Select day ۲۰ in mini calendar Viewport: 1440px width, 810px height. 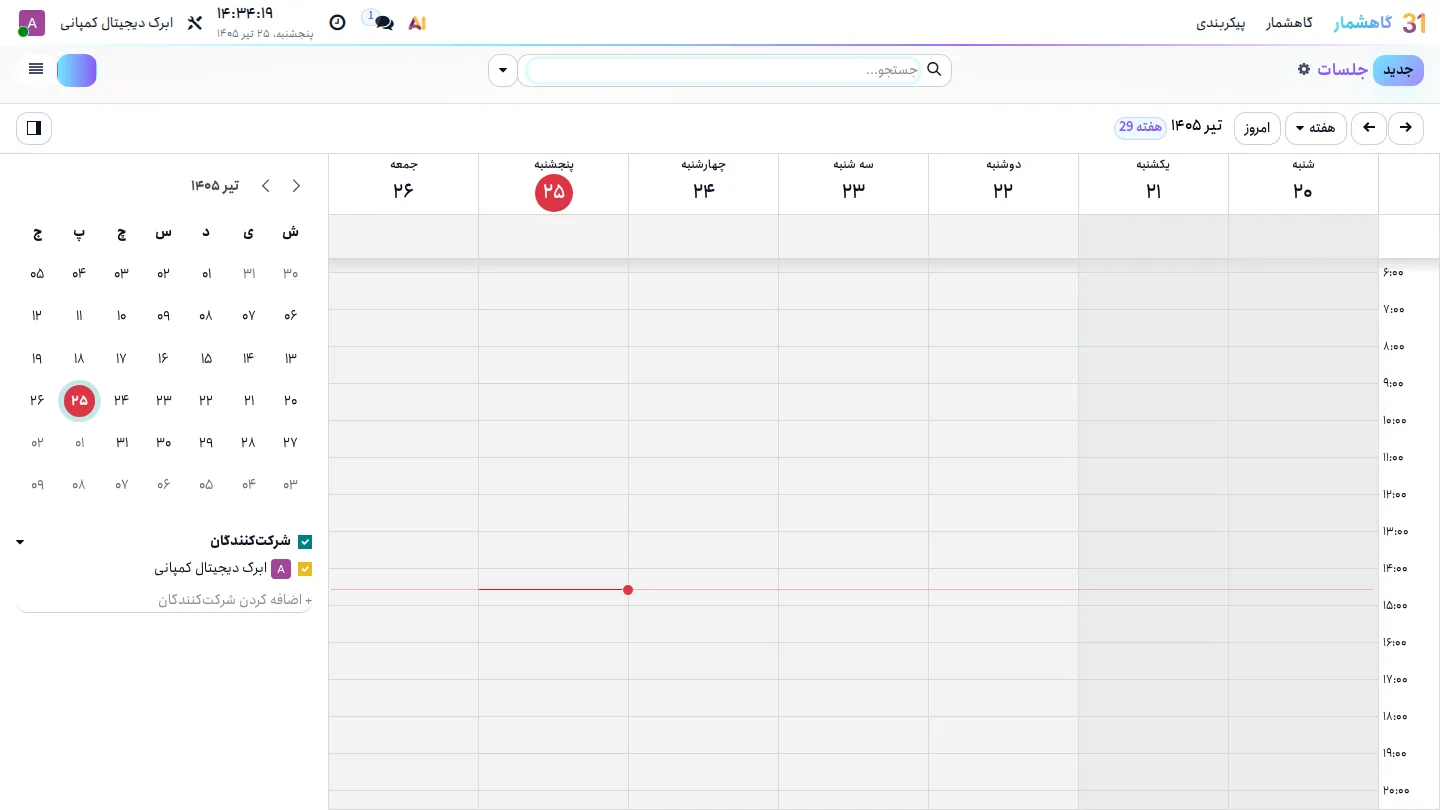point(290,400)
